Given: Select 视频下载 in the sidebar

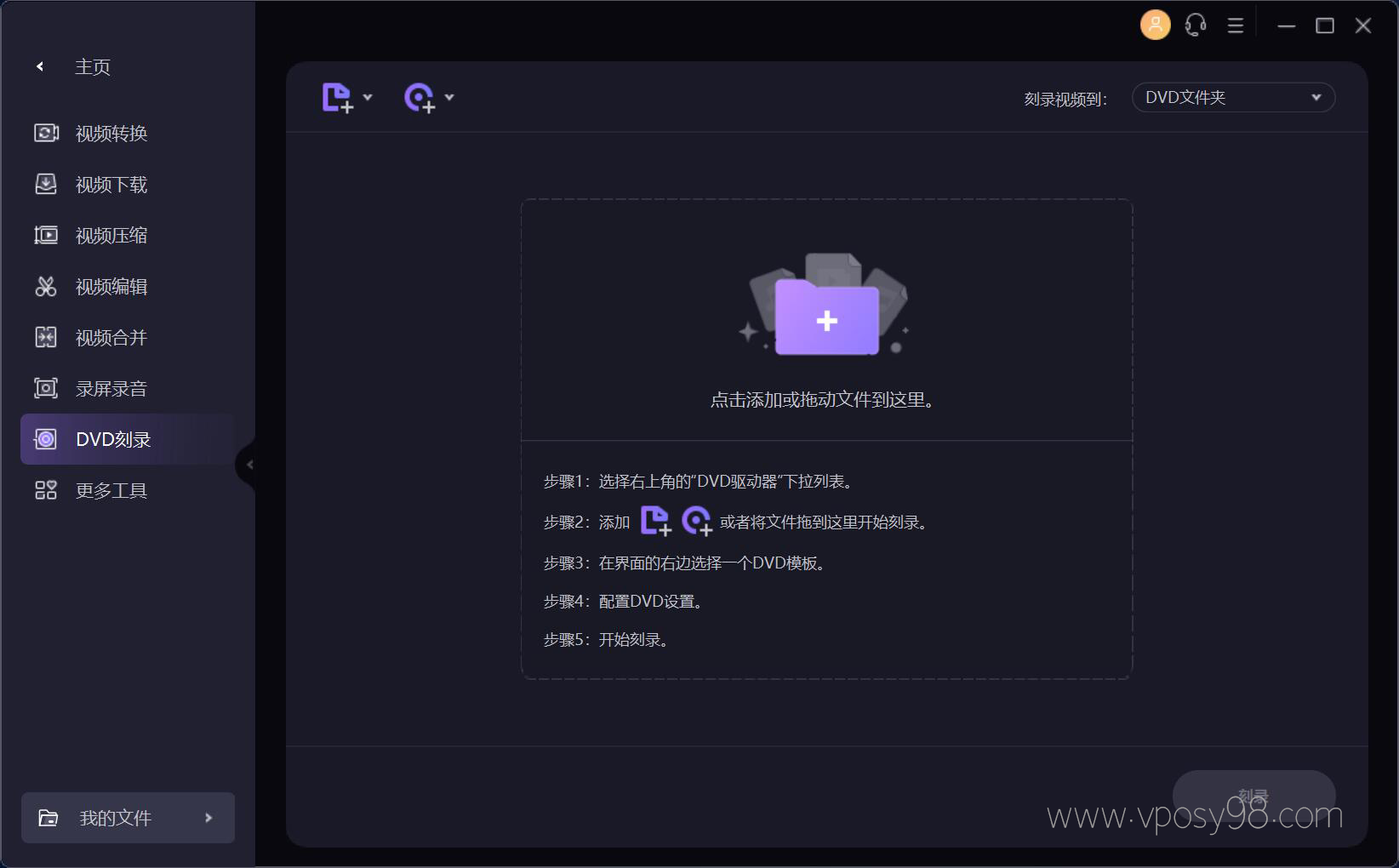Looking at the screenshot, I should pyautogui.click(x=111, y=185).
